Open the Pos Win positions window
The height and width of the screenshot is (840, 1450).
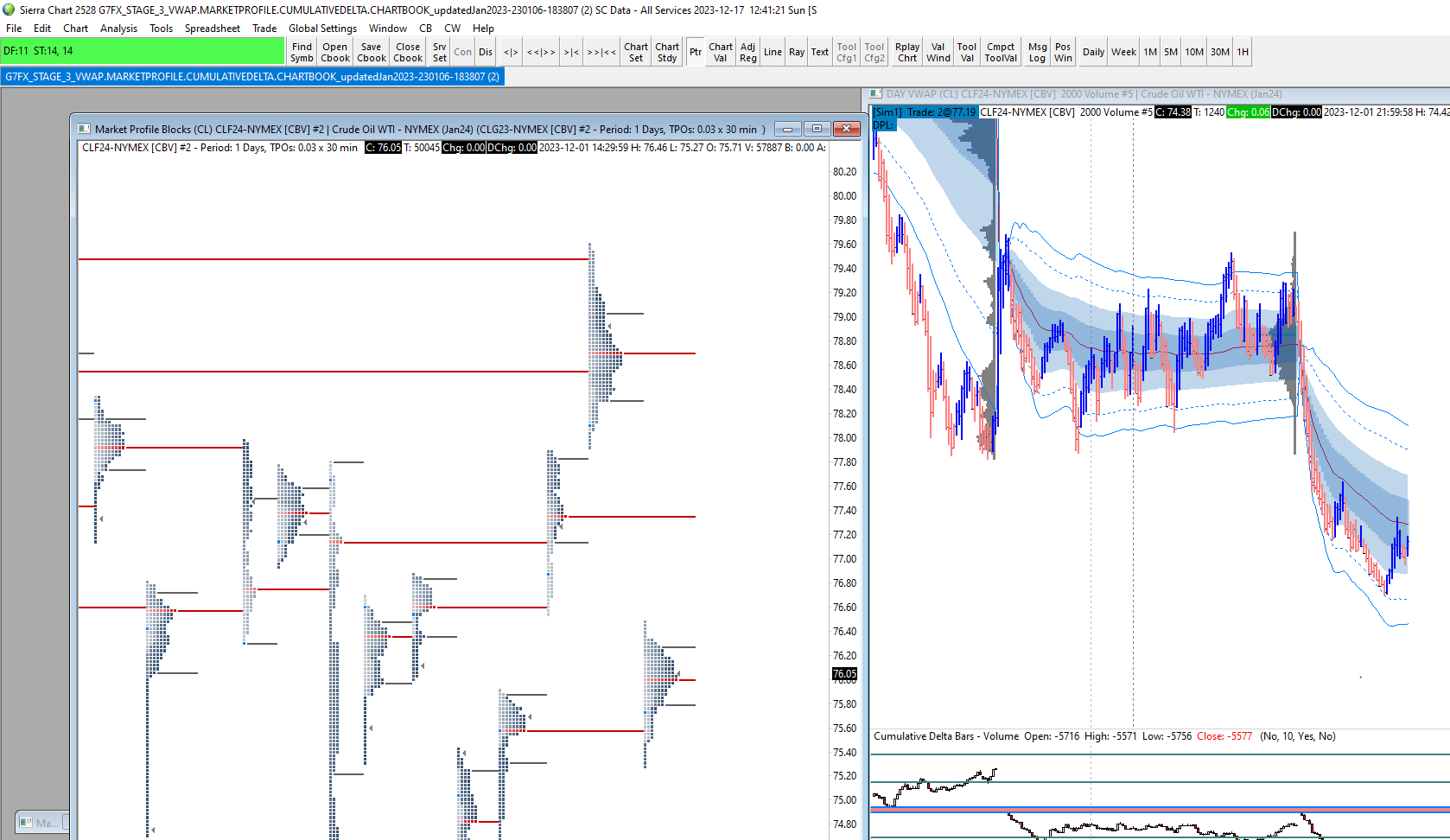(1063, 53)
